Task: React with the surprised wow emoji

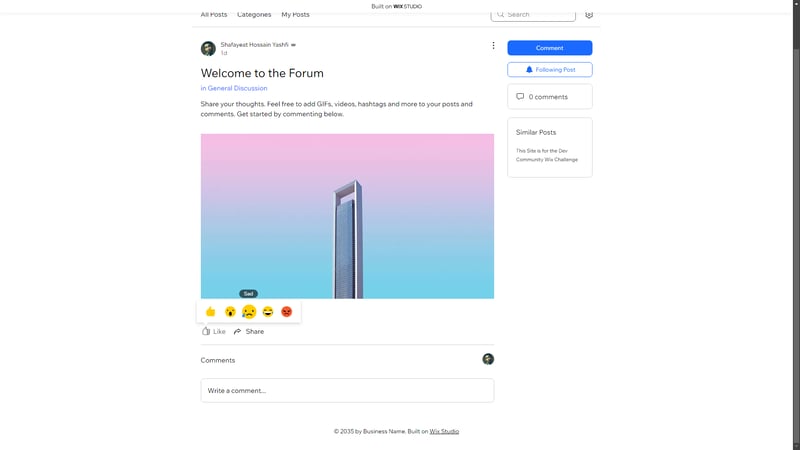Action: [x=230, y=312]
